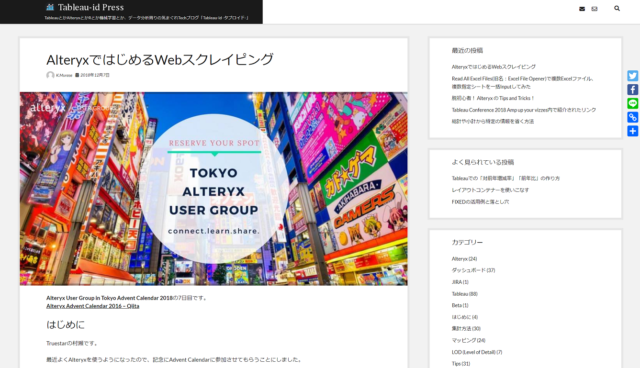Viewport: 640px width, 368px height.
Task: Open more share options plus icon
Action: [x=633, y=131]
